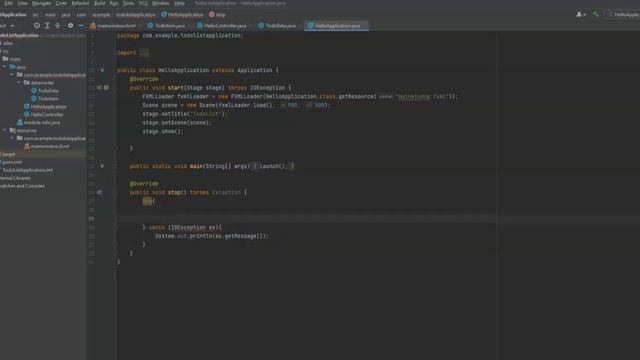
Task: Click the Expand All icon in Project panel
Action: [x=47, y=25]
